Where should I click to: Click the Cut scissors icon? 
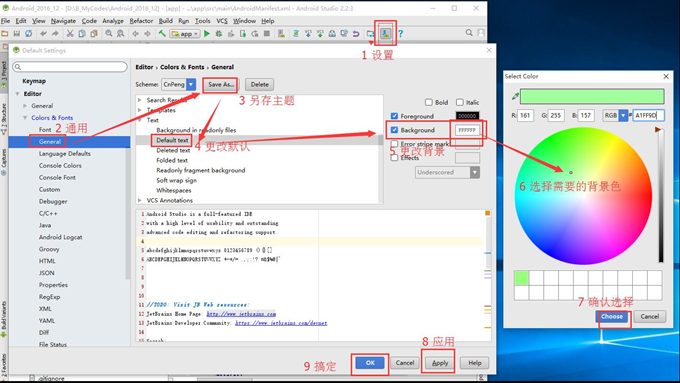click(x=70, y=33)
